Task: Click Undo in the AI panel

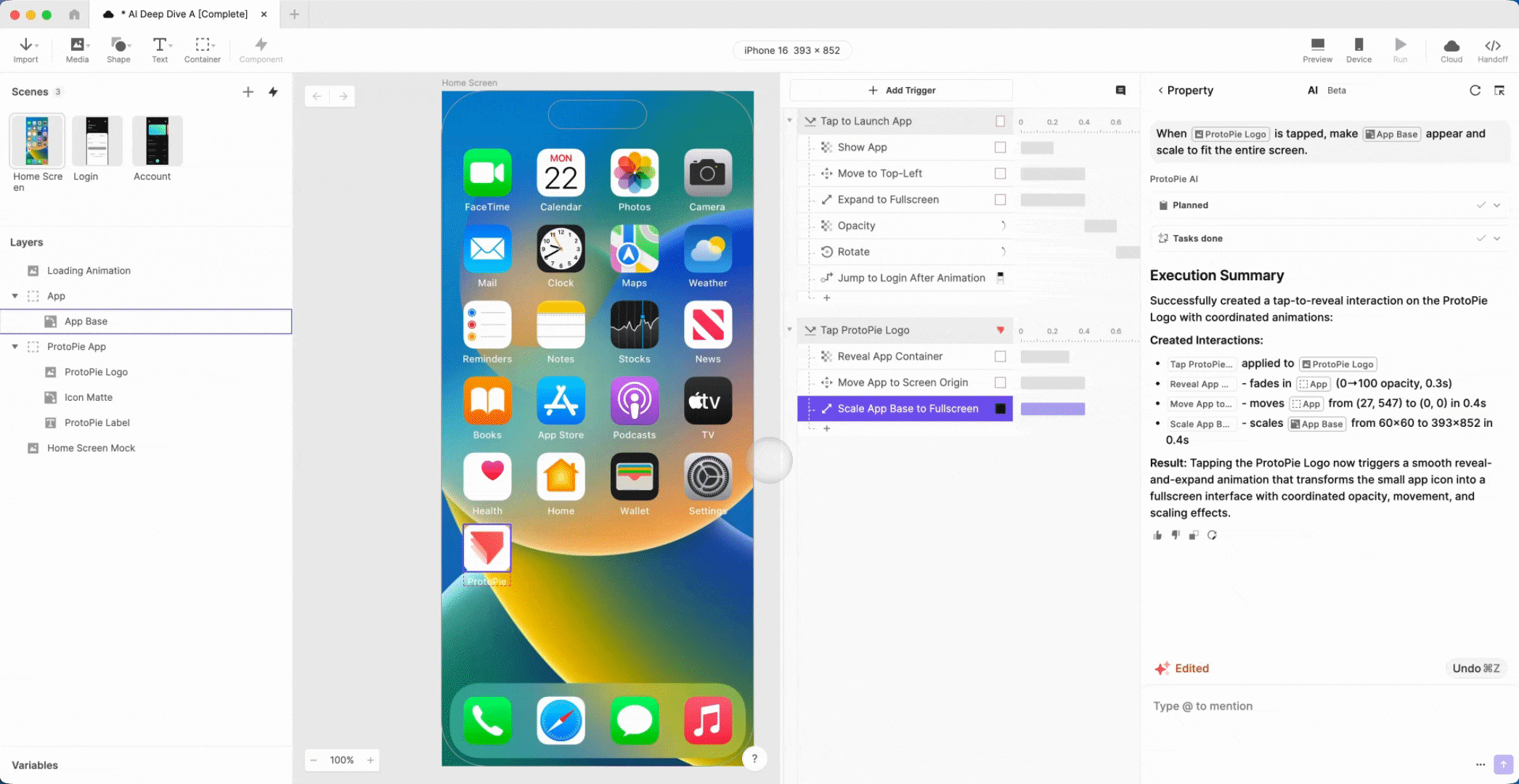Action: click(1475, 668)
